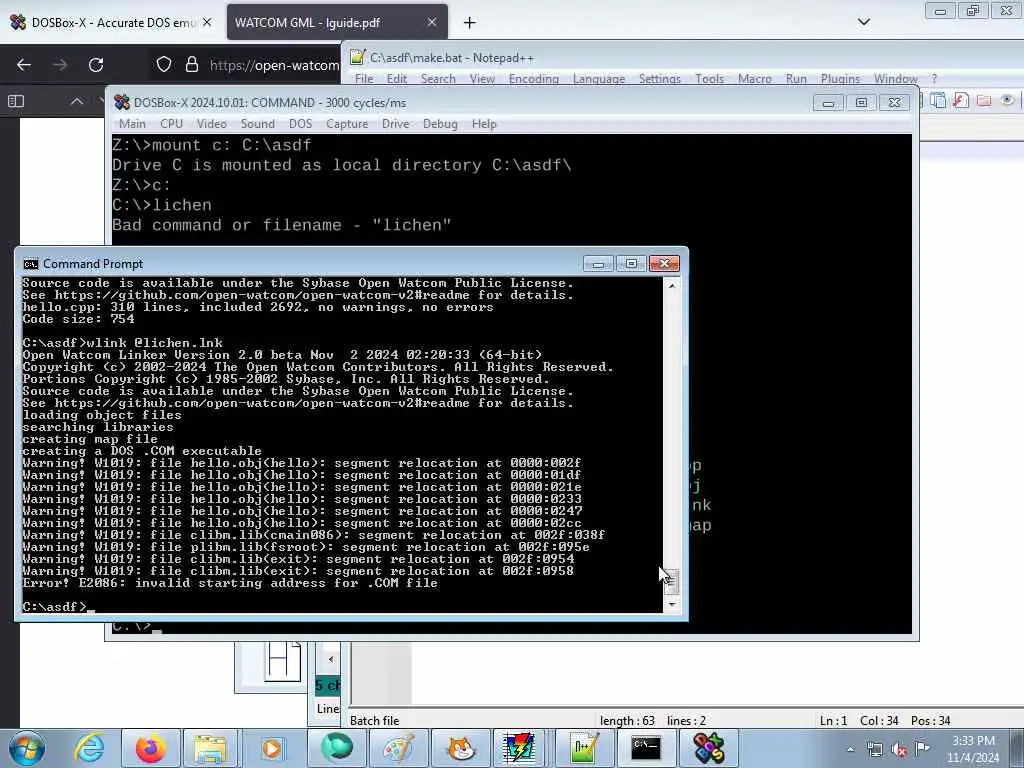This screenshot has width=1024, height=768.
Task: Open Notepad++ Language menu
Action: [x=599, y=79]
